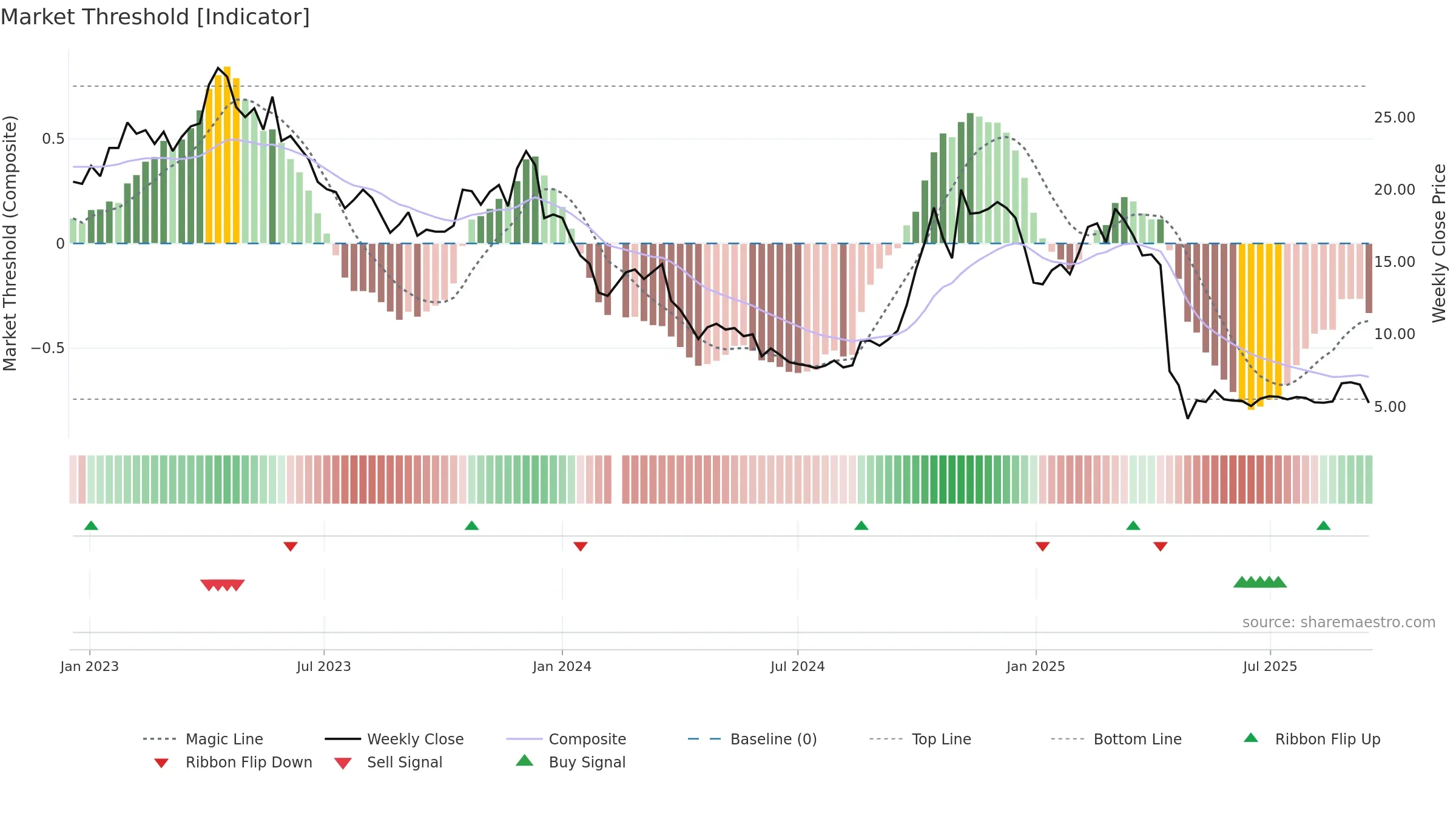Click the green flip-up marker between Jan 2025 and Jul 2025
Image resolution: width=1456 pixels, height=819 pixels.
point(1133,525)
